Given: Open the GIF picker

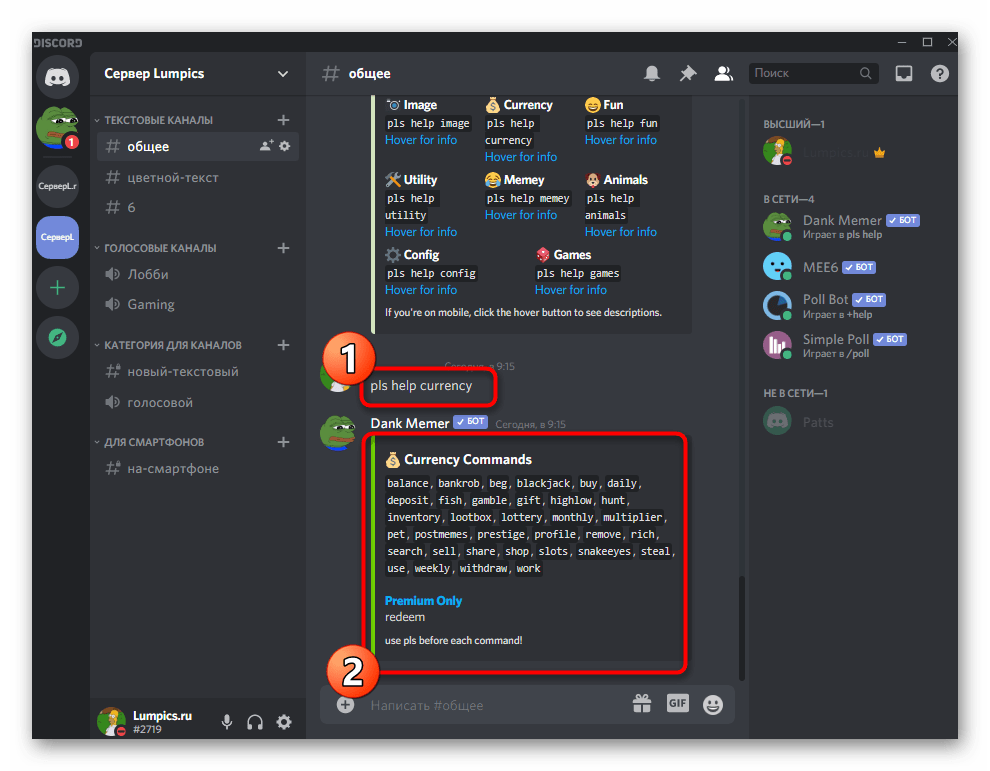Looking at the screenshot, I should [x=678, y=704].
